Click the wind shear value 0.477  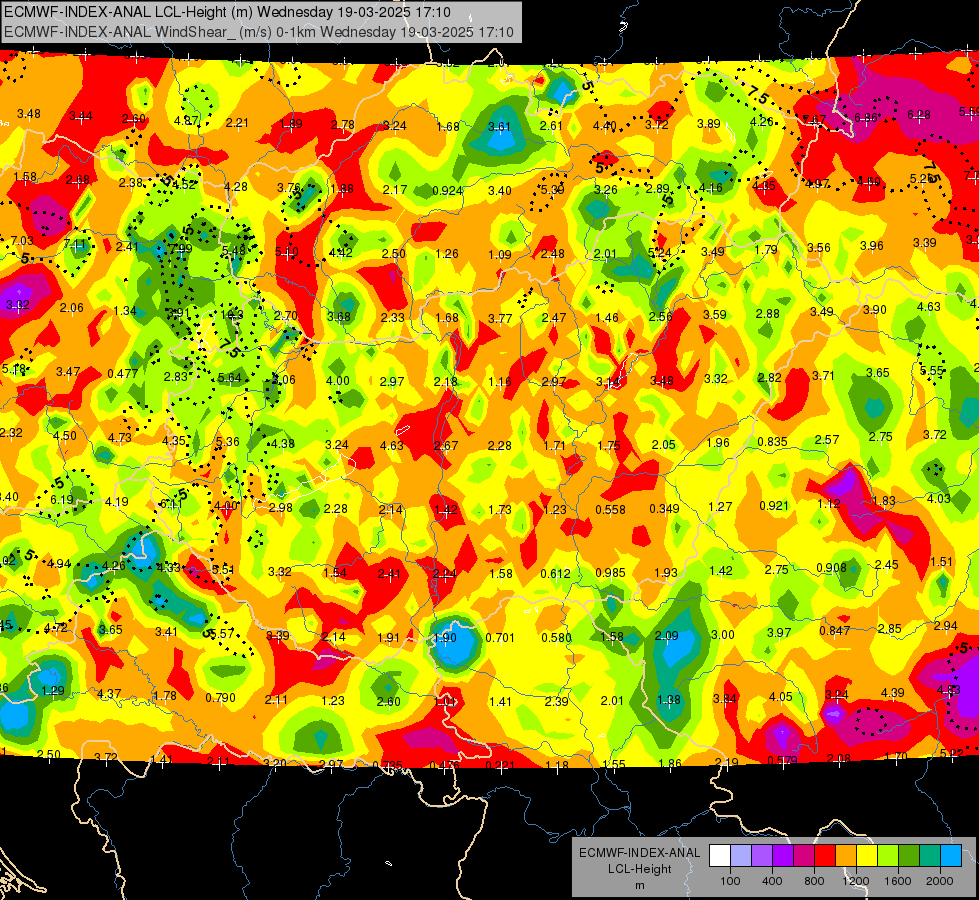point(122,373)
